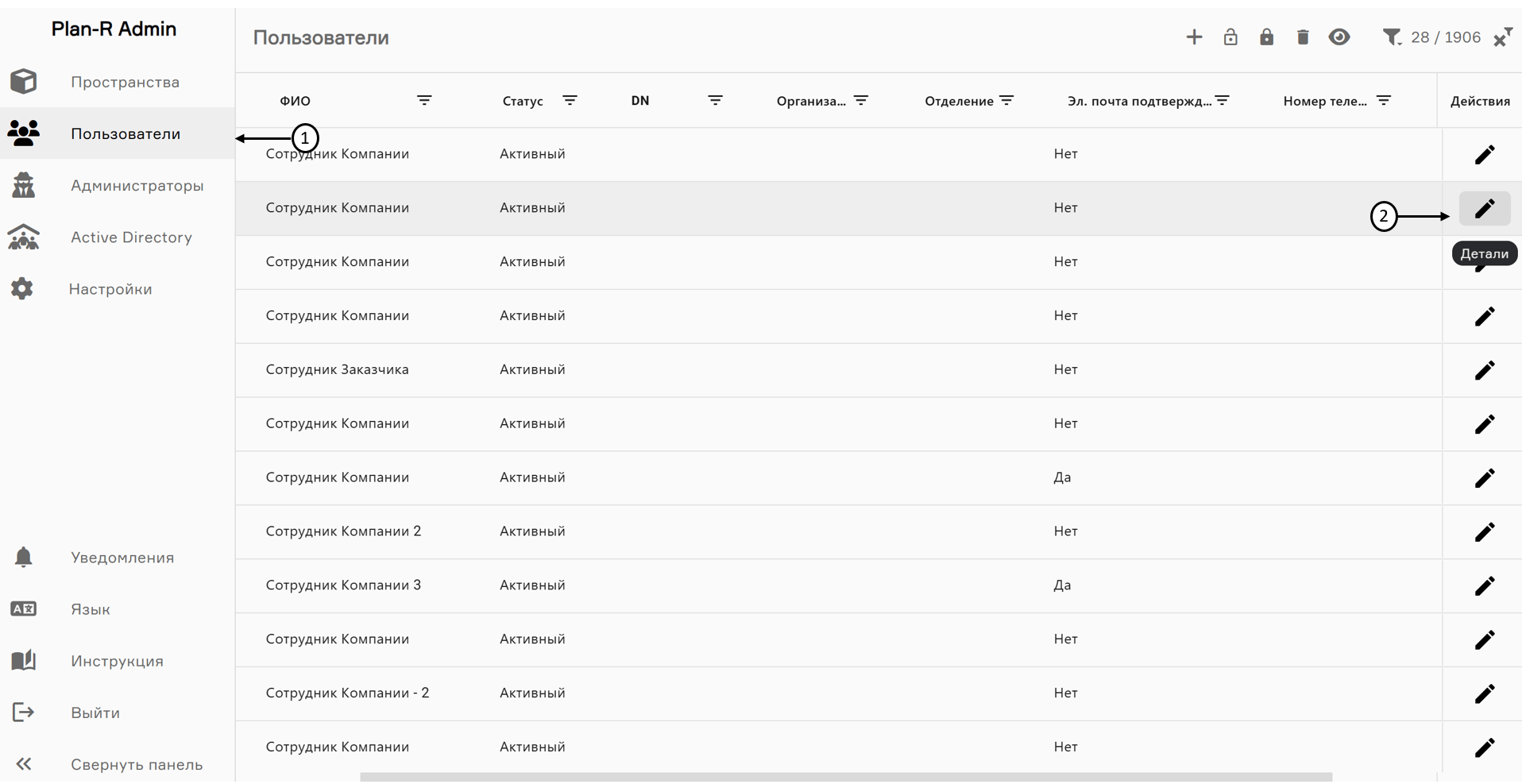Click the collapse arrows icon in top-right corner

tap(1502, 37)
